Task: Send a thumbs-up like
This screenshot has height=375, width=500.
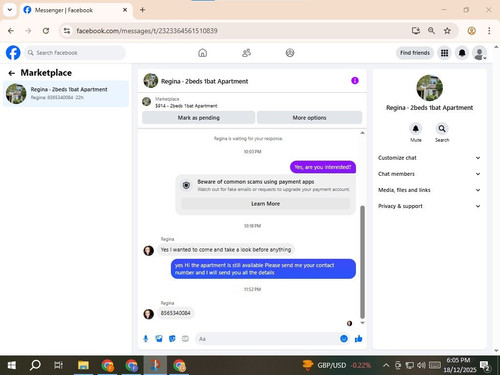Action: [x=359, y=339]
